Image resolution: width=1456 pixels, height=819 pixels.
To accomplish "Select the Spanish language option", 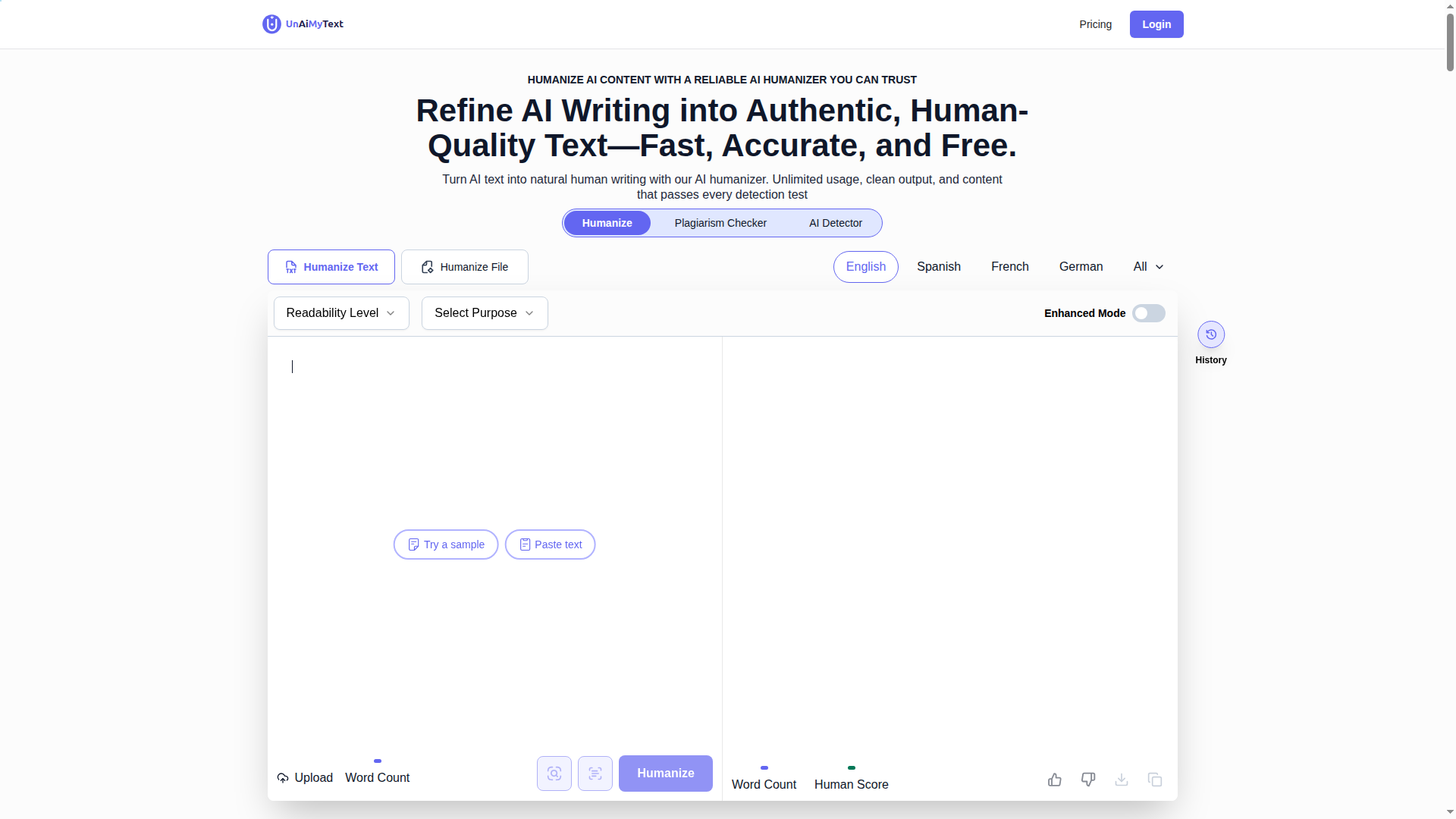I will [938, 267].
